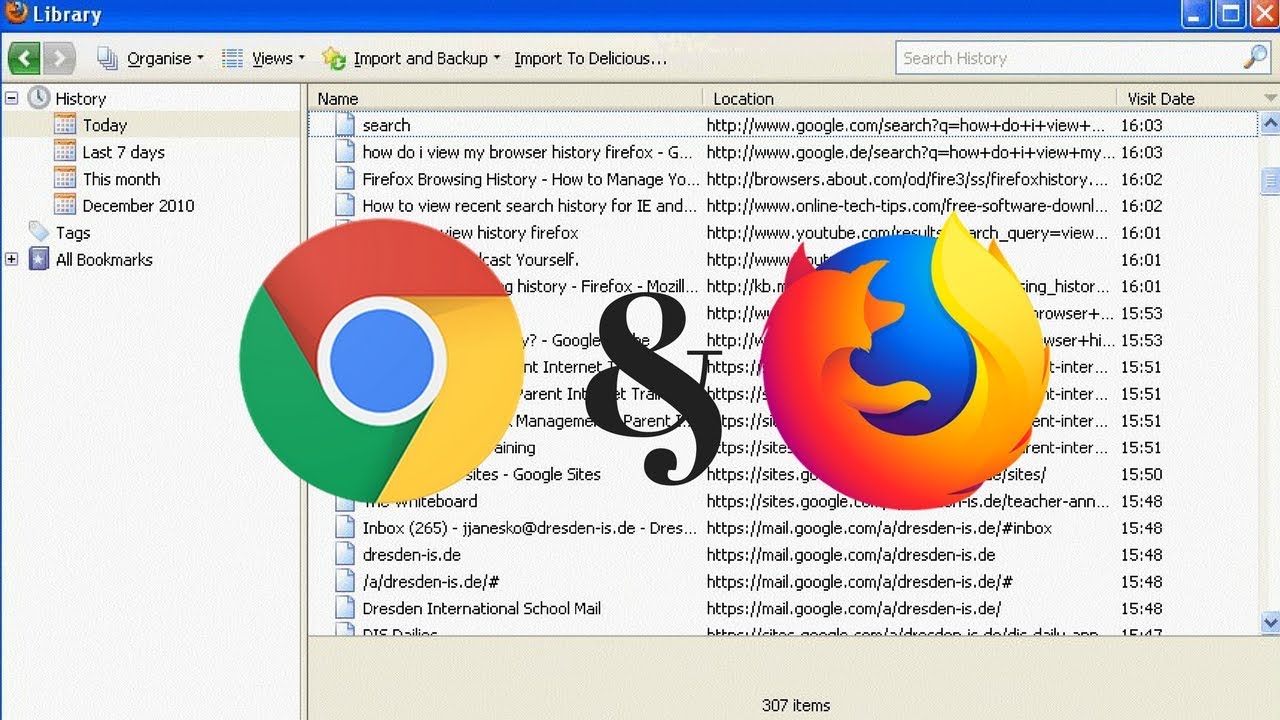Click page icon of 'Dresden International School Mail' row
The image size is (1280, 720).
[x=345, y=608]
